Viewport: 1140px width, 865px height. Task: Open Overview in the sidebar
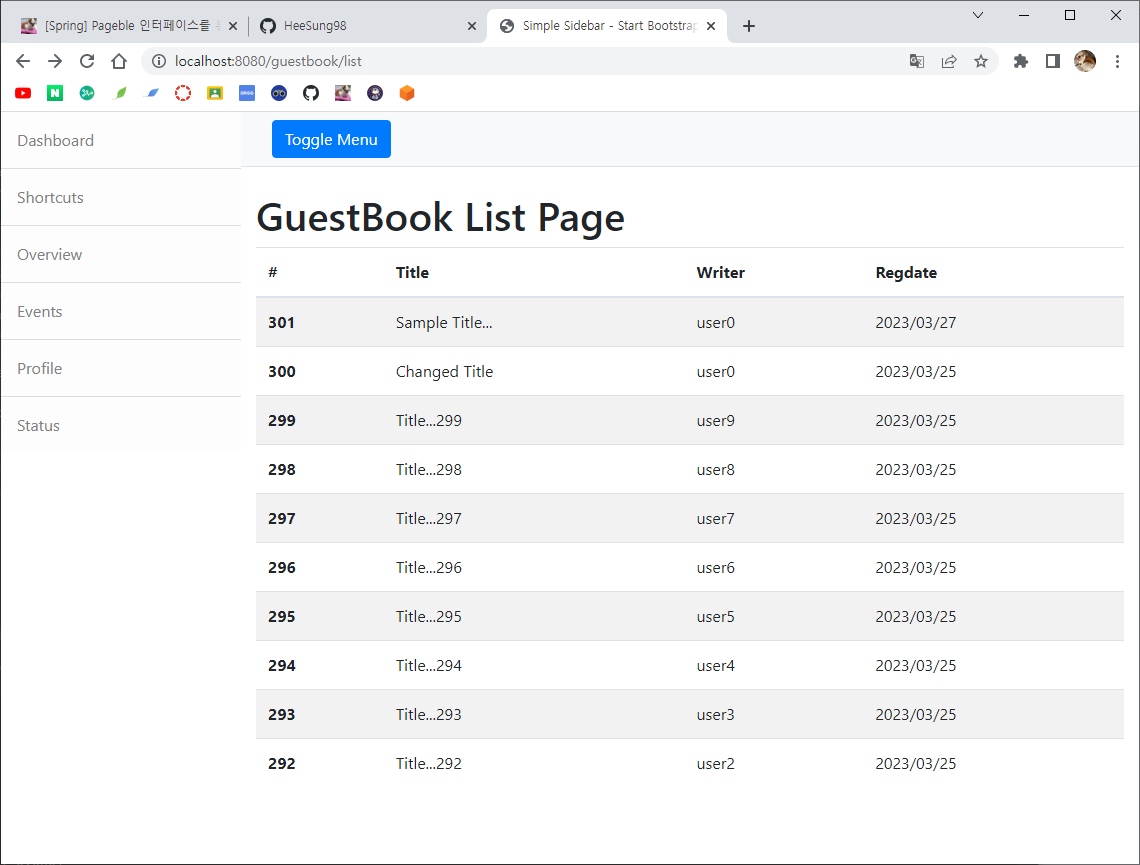click(121, 254)
